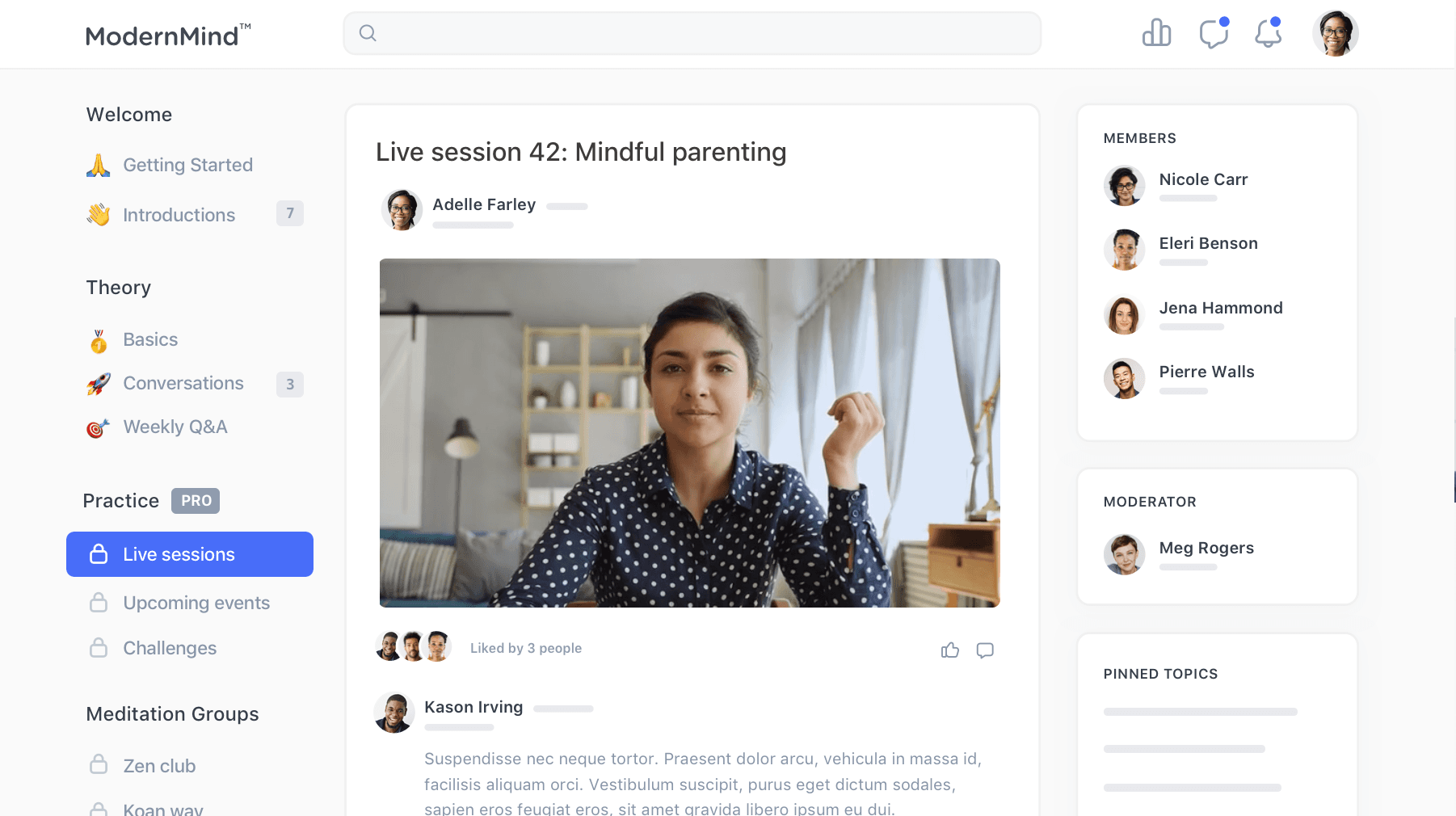Click the Conversations badge showing 3
Viewport: 1456px width, 816px height.
point(290,385)
